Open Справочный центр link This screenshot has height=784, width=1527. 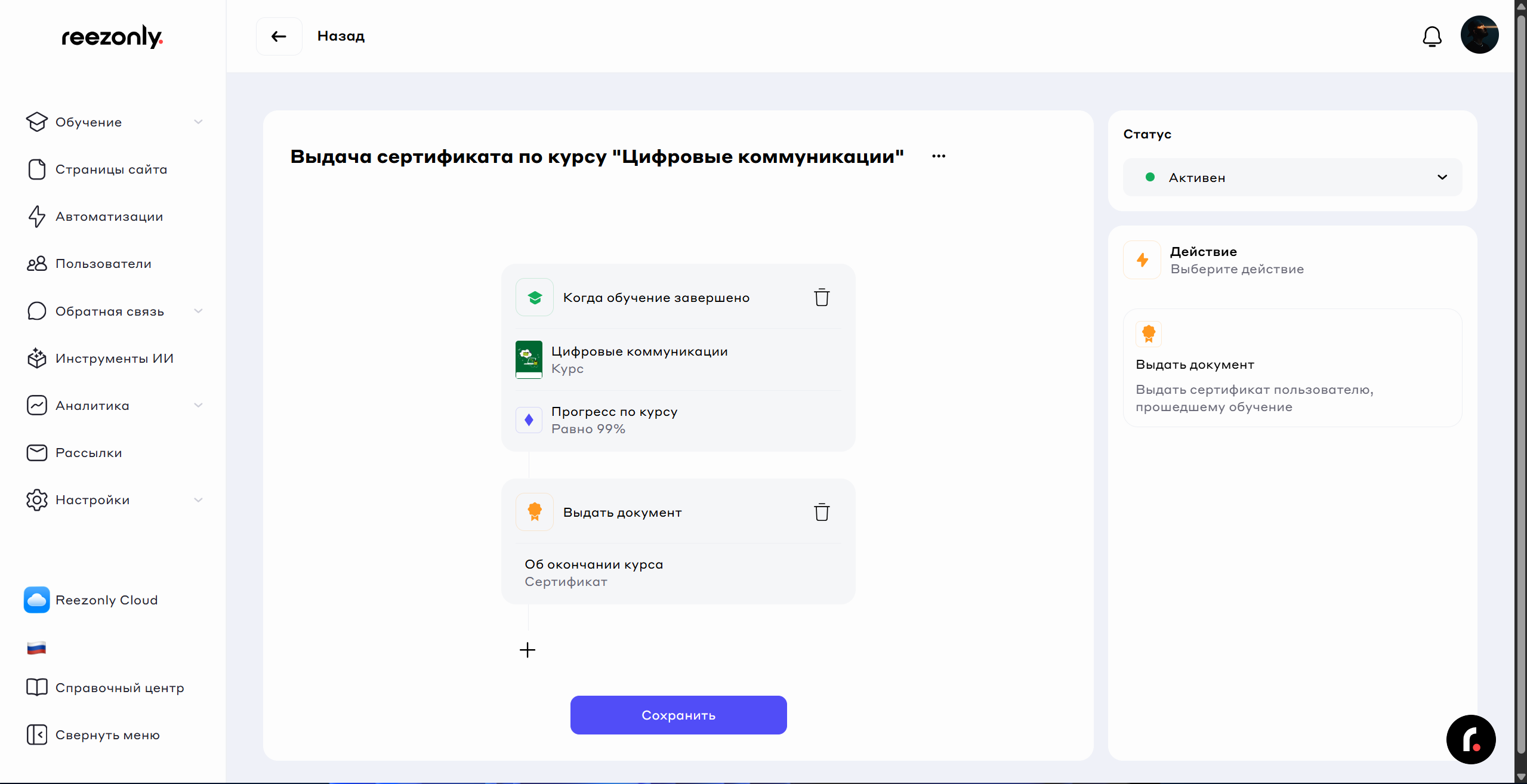tap(119, 687)
